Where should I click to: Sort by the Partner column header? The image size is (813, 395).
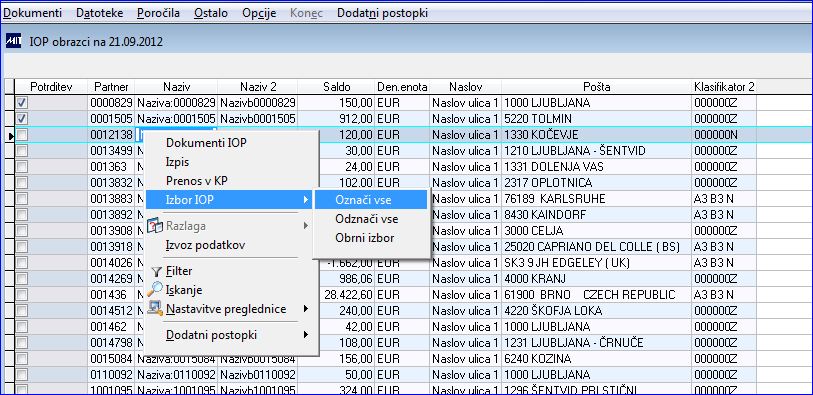pos(111,87)
